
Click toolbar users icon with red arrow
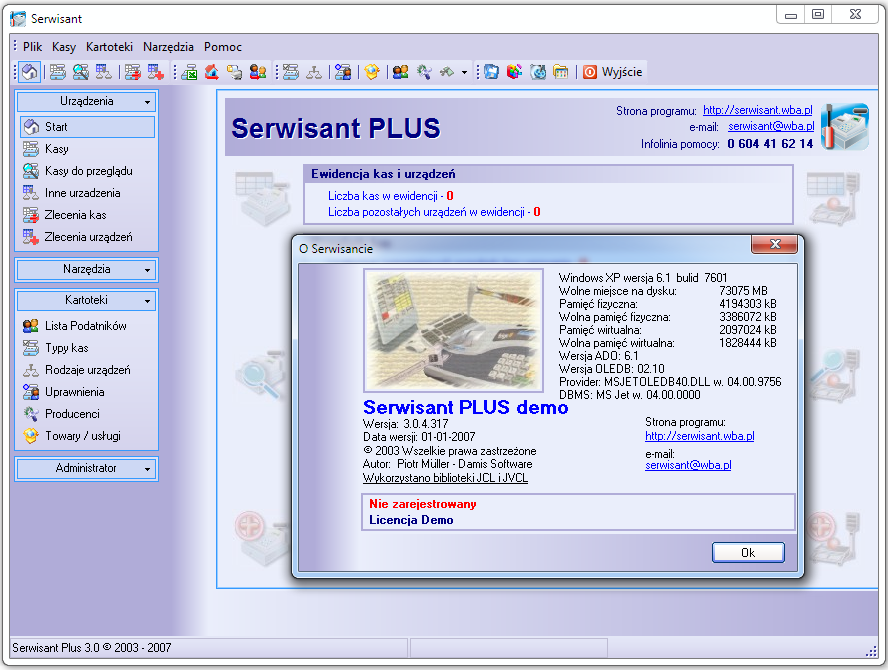click(x=258, y=72)
